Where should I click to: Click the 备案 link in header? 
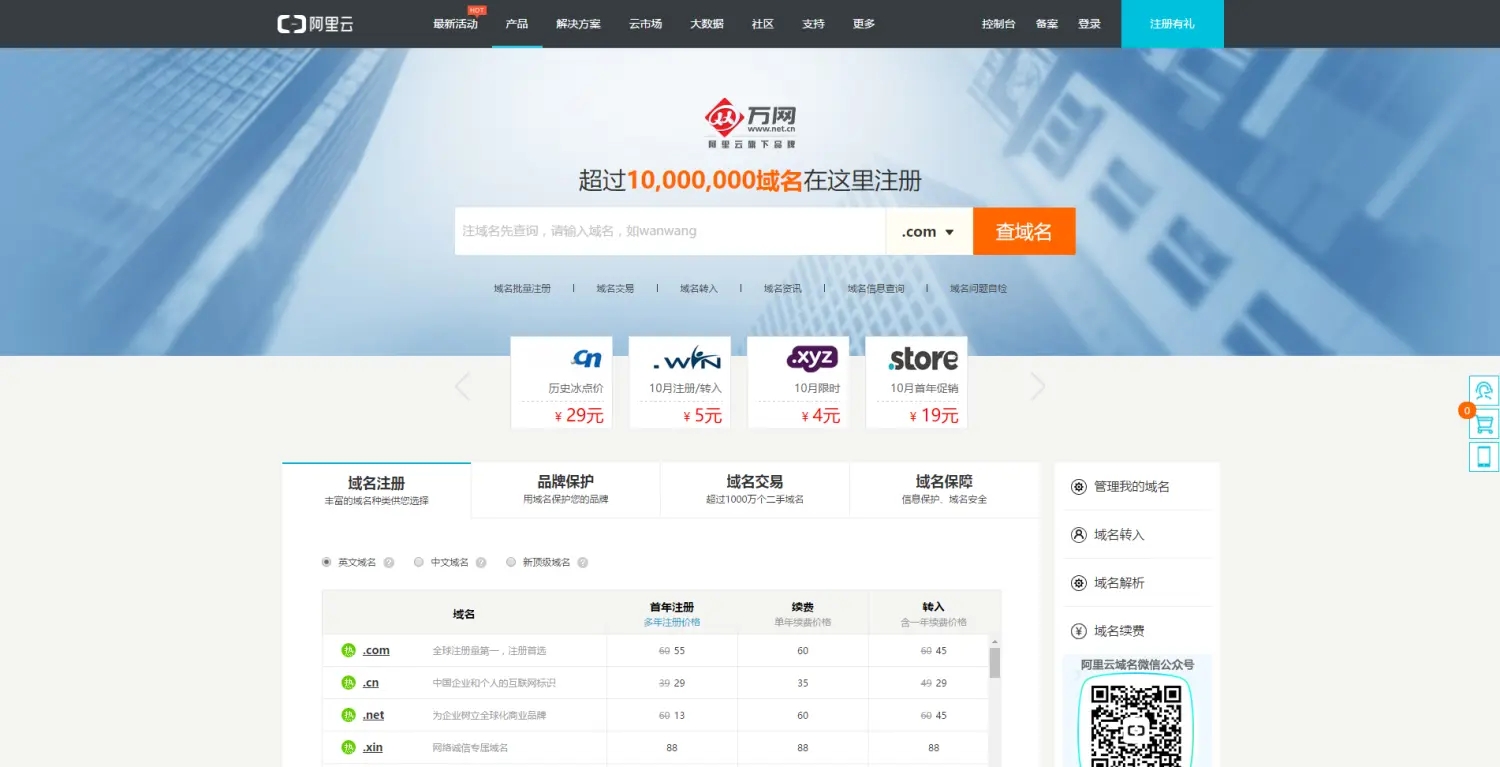click(1047, 24)
